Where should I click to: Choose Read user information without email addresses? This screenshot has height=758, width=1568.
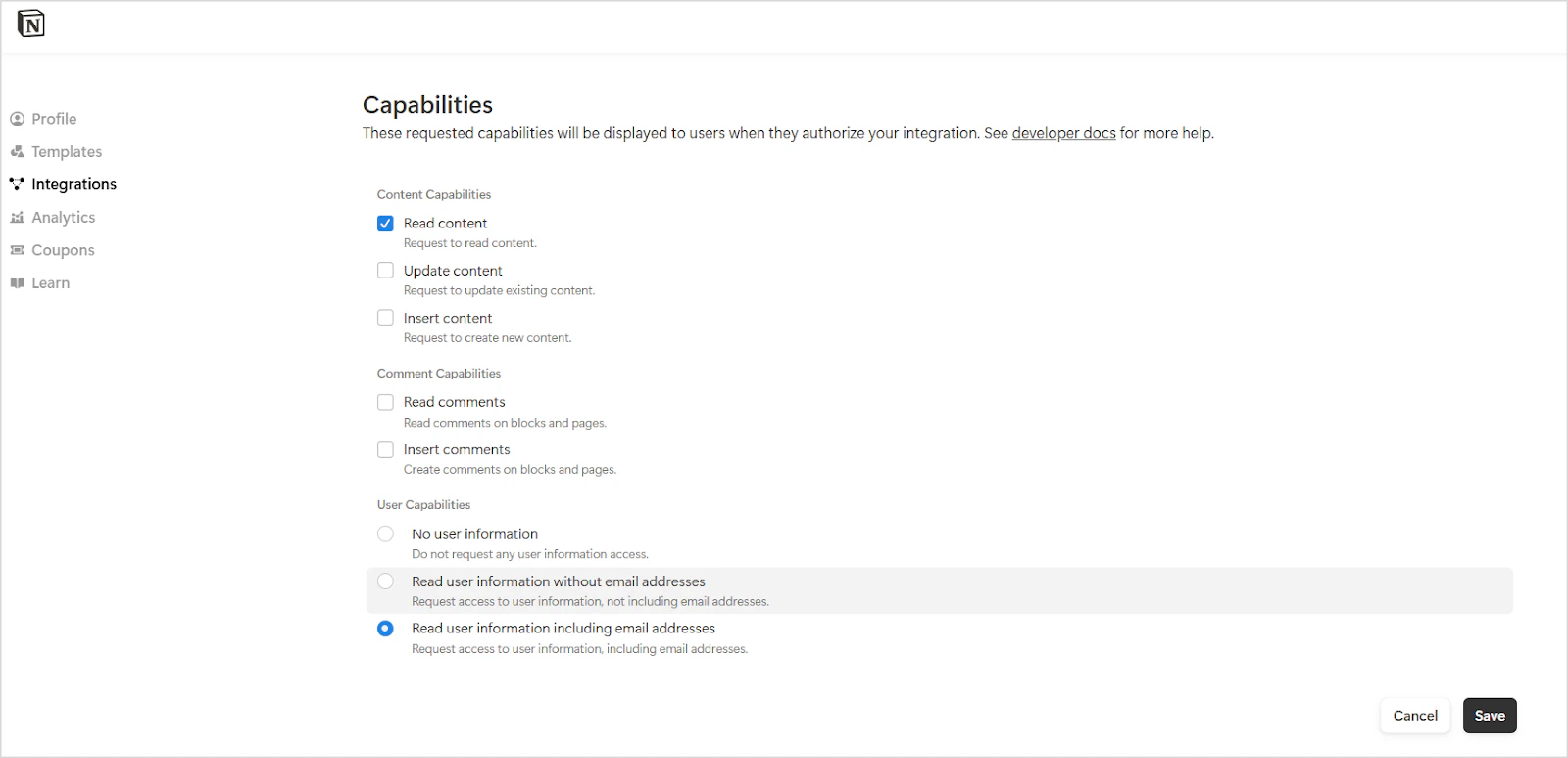pyautogui.click(x=385, y=581)
